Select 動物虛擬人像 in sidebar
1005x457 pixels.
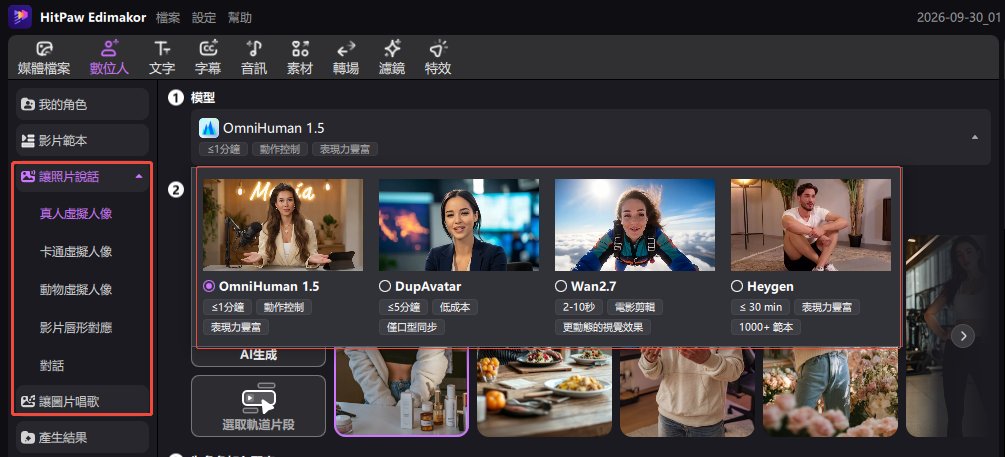click(x=76, y=290)
